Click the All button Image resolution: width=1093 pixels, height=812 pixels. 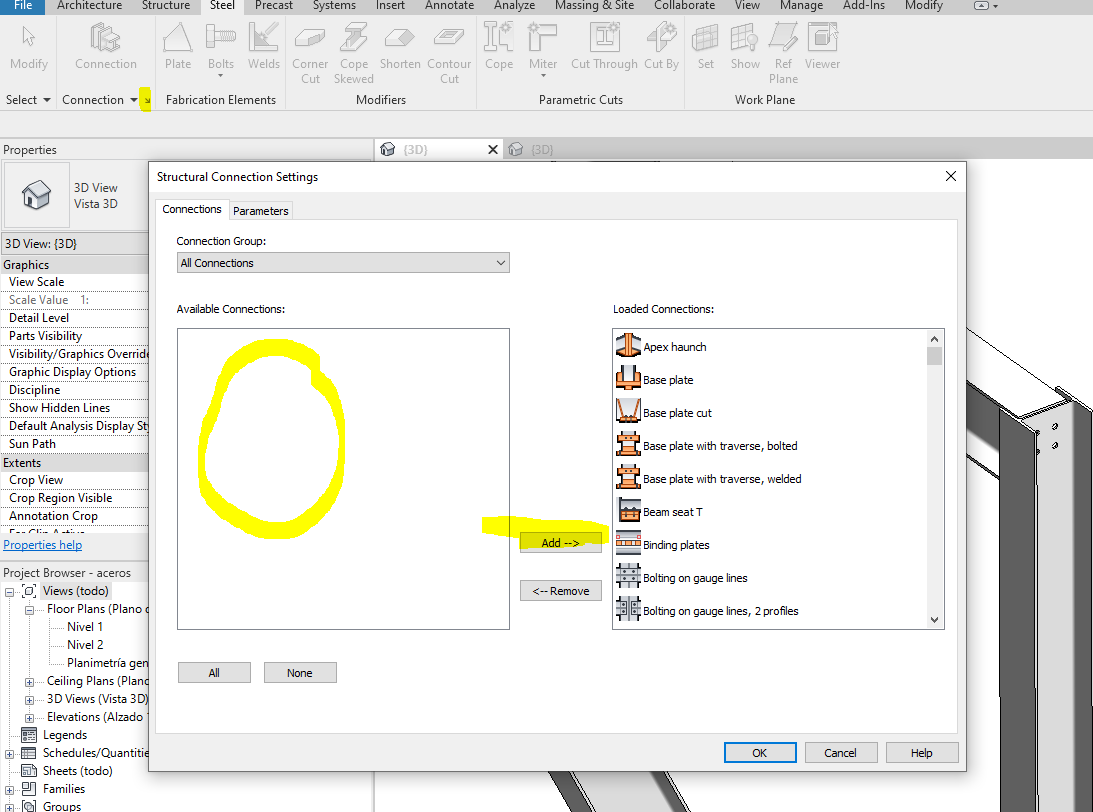pyautogui.click(x=214, y=673)
